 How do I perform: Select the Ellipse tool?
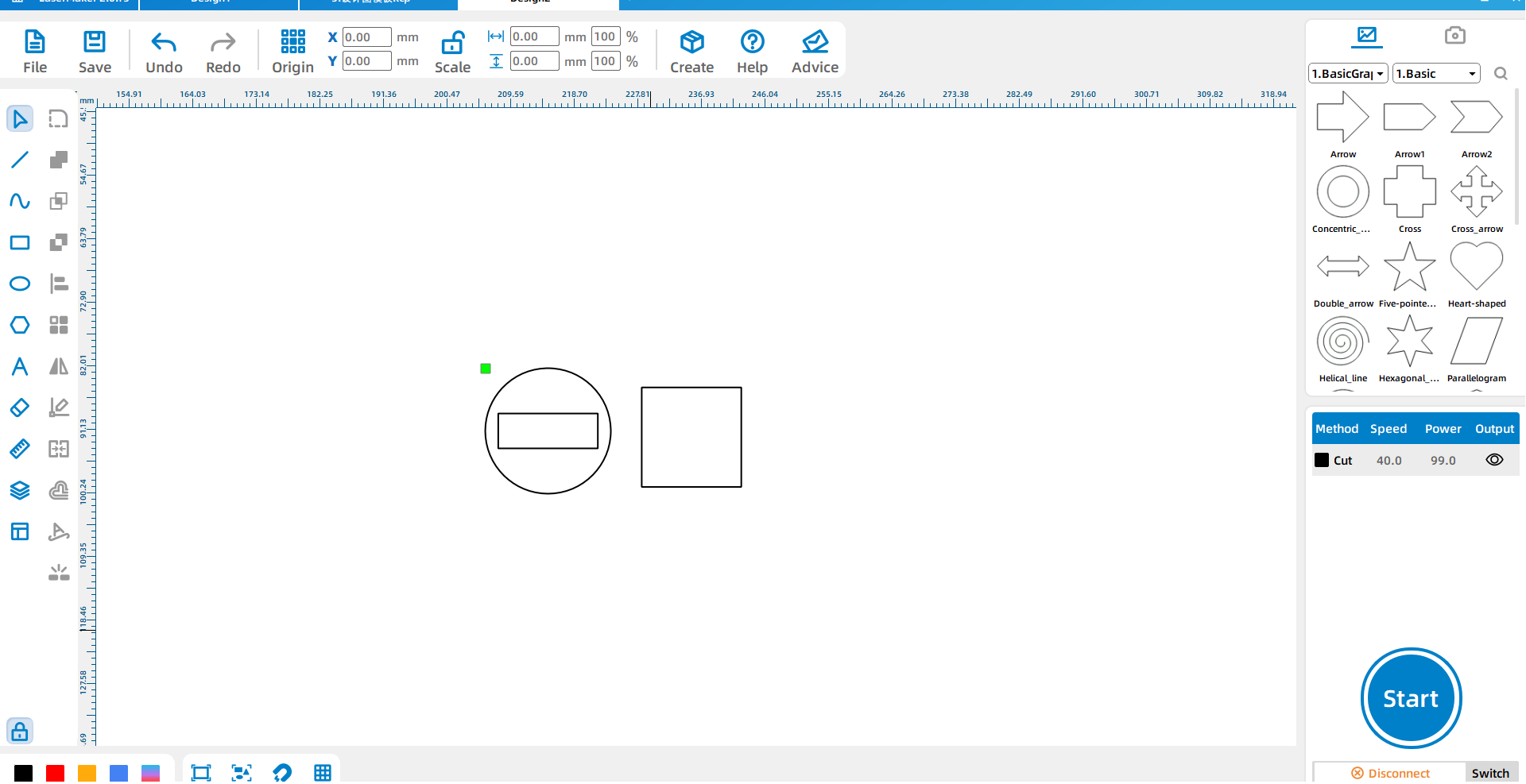[x=20, y=284]
